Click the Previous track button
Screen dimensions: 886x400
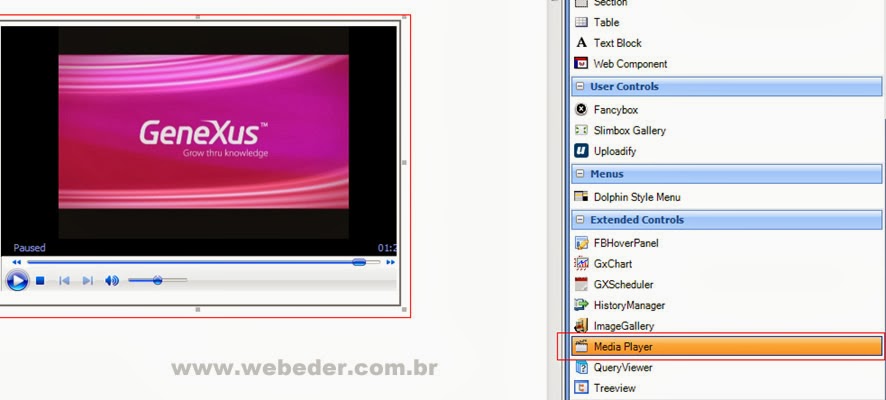point(64,280)
